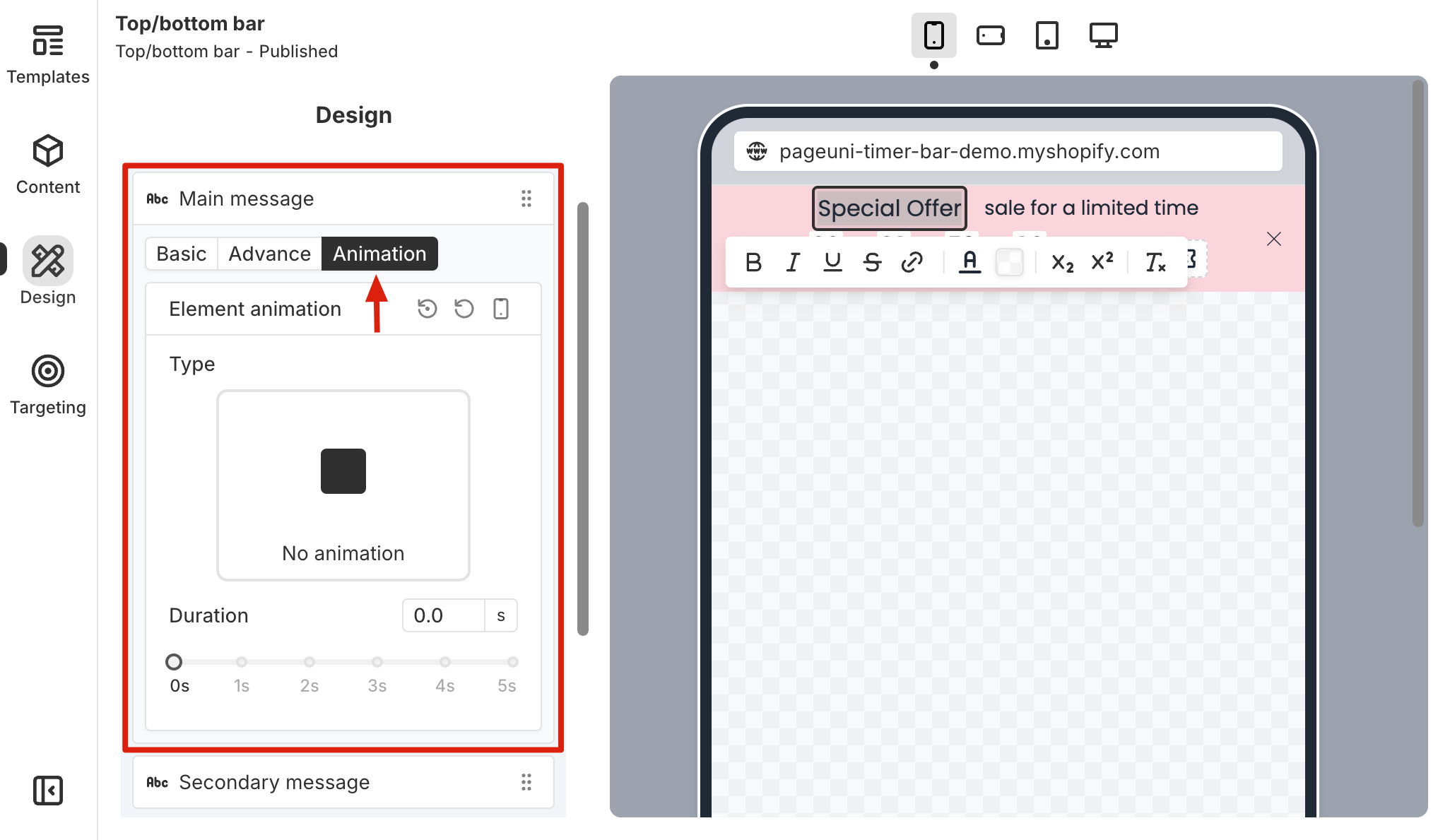Image resolution: width=1450 pixels, height=840 pixels.
Task: Select the Design sidebar section
Action: [48, 271]
